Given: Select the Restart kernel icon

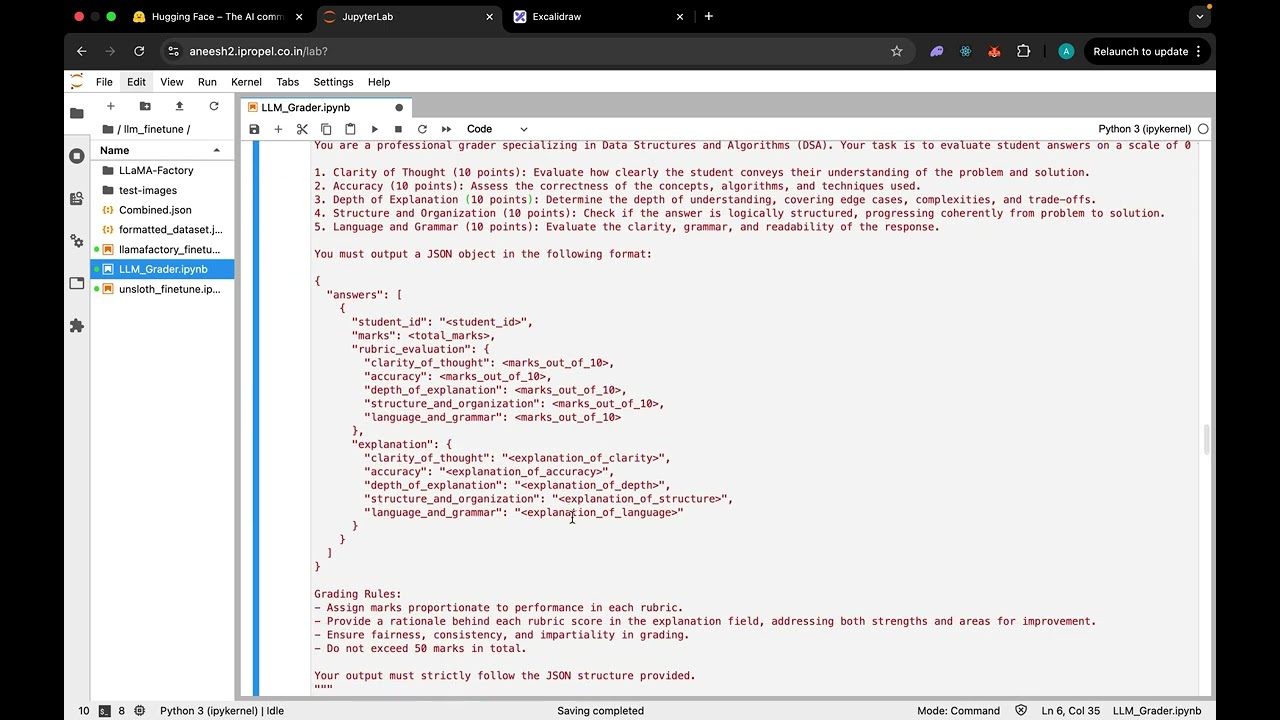Looking at the screenshot, I should tap(422, 129).
